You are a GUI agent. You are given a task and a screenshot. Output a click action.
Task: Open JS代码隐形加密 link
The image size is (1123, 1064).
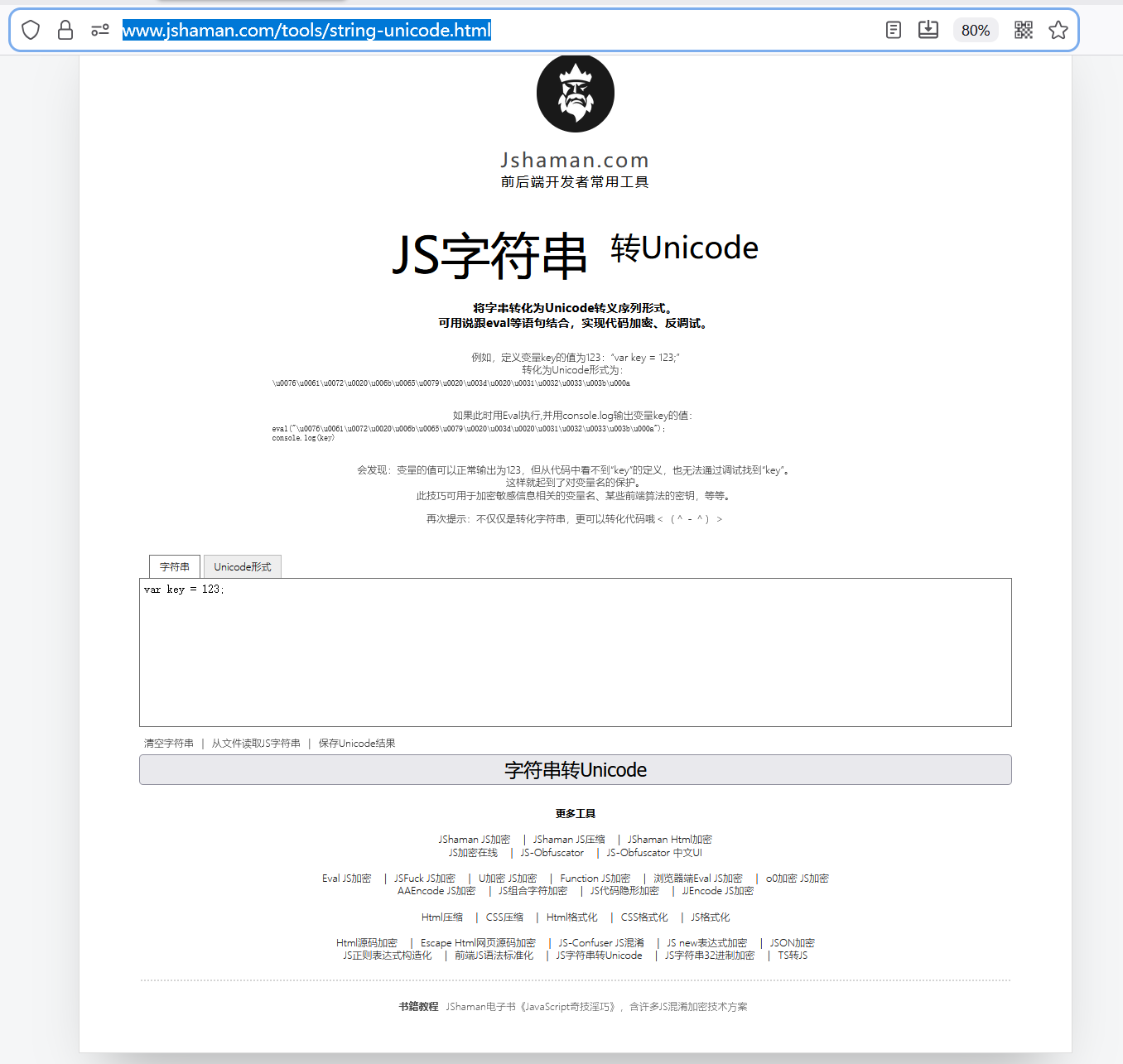coord(624,891)
